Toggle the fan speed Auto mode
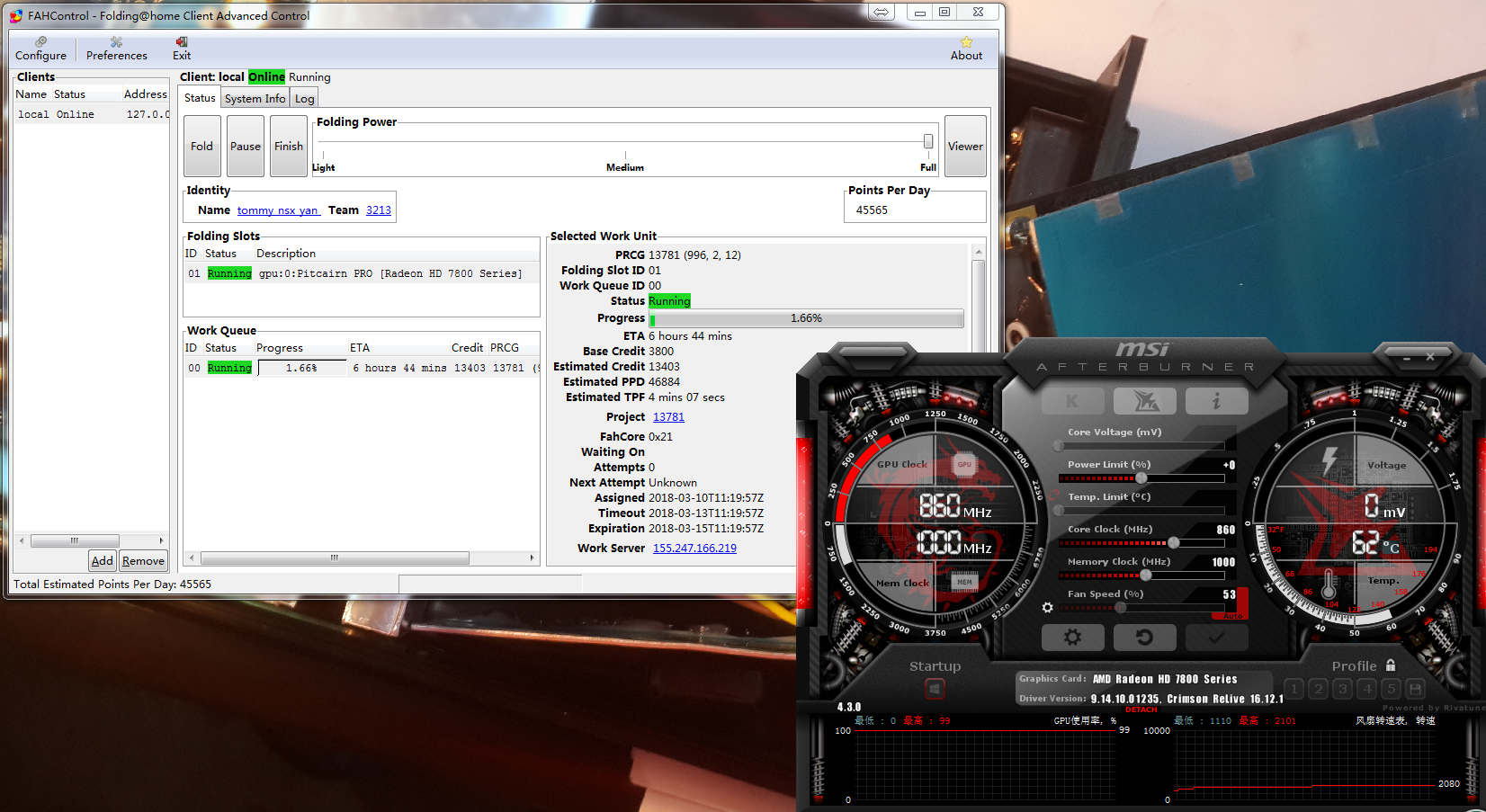Viewport: 1486px width, 812px height. tap(1231, 616)
